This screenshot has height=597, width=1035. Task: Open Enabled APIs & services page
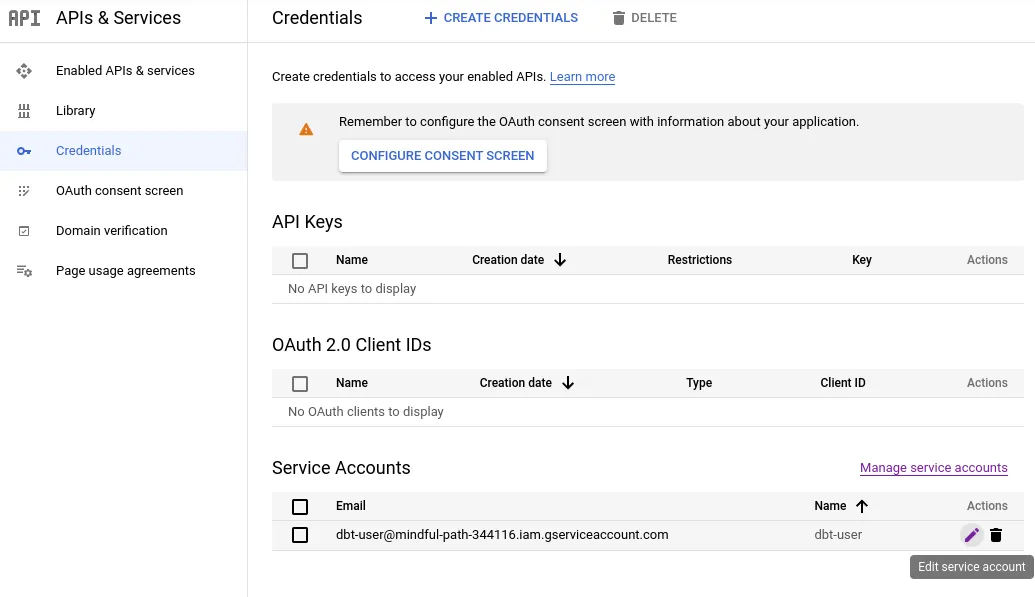(x=125, y=71)
